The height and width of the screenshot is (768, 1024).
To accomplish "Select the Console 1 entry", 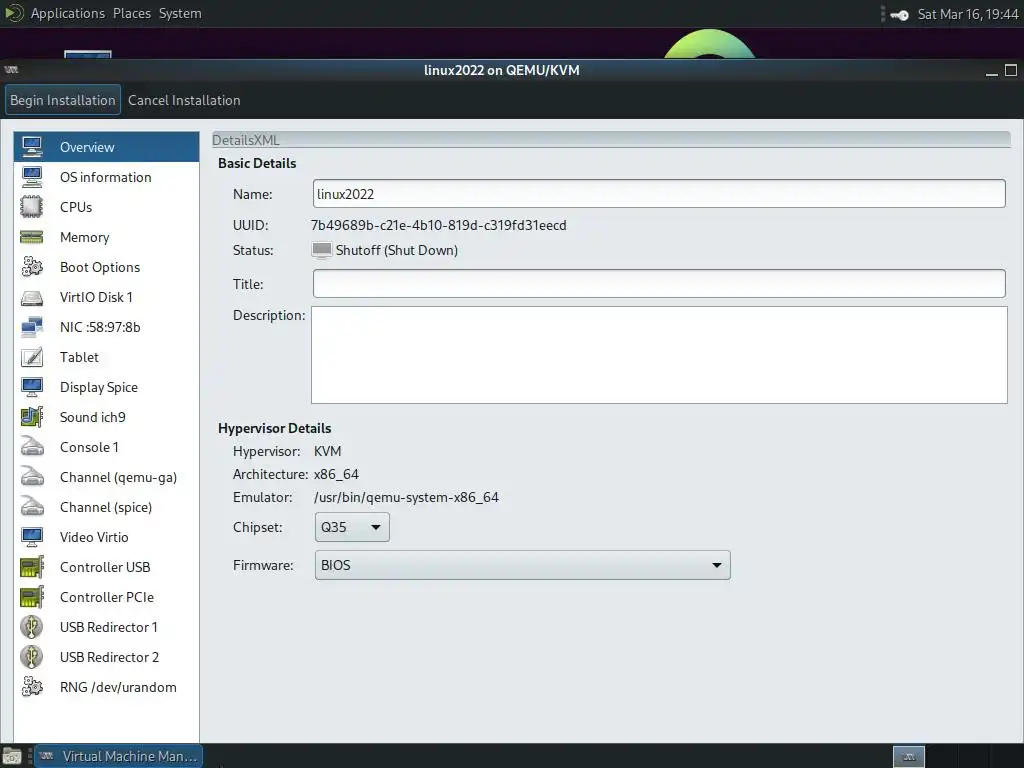I will coord(106,447).
